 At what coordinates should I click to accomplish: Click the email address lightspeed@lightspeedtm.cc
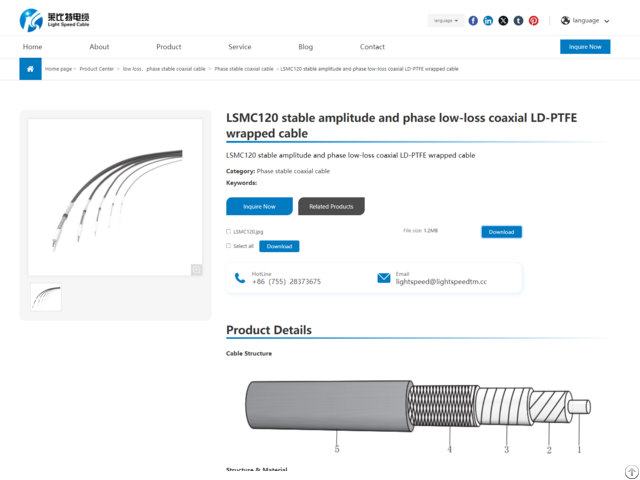(441, 282)
